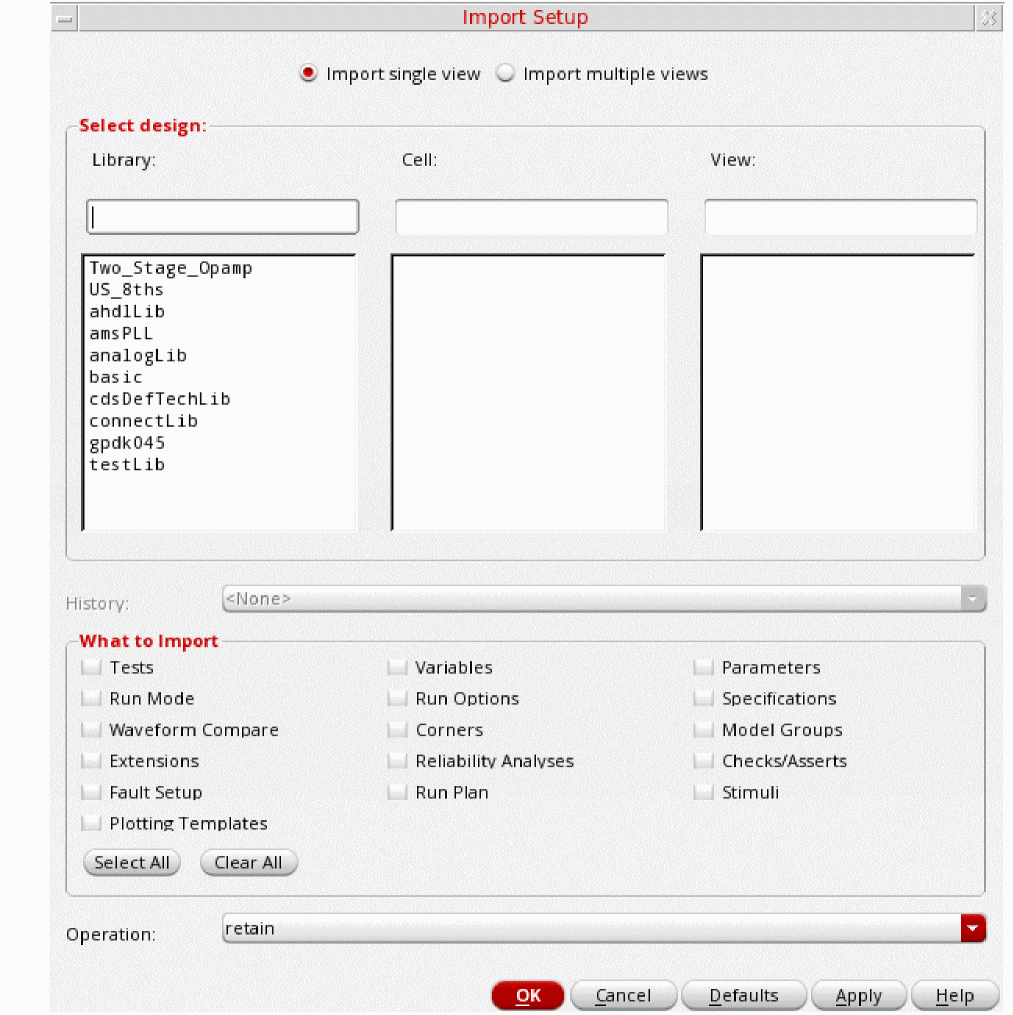Select ahdlLib library entry
This screenshot has height=1015, width=1013.
pyautogui.click(x=127, y=311)
